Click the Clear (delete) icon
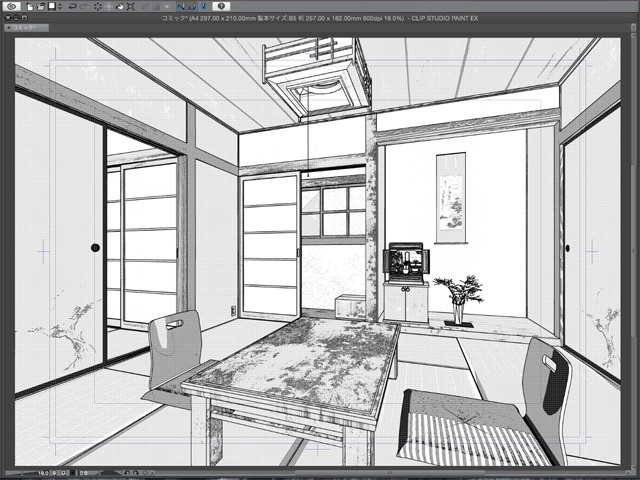The image size is (640, 480). tap(98, 6)
